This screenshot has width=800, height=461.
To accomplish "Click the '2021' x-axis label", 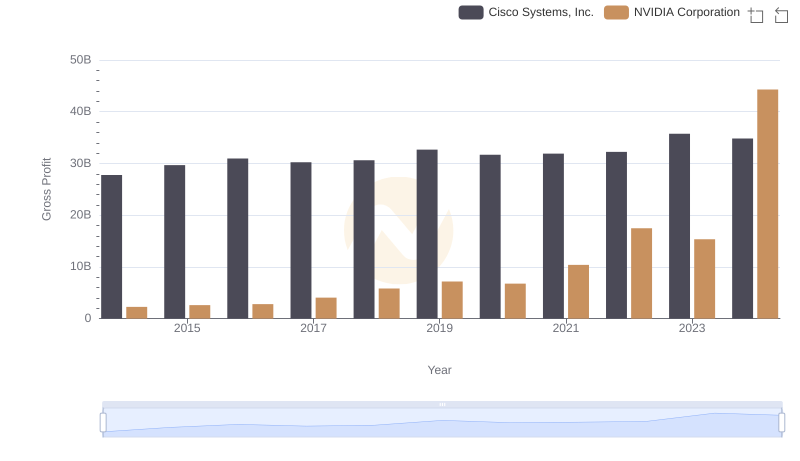I will (565, 328).
